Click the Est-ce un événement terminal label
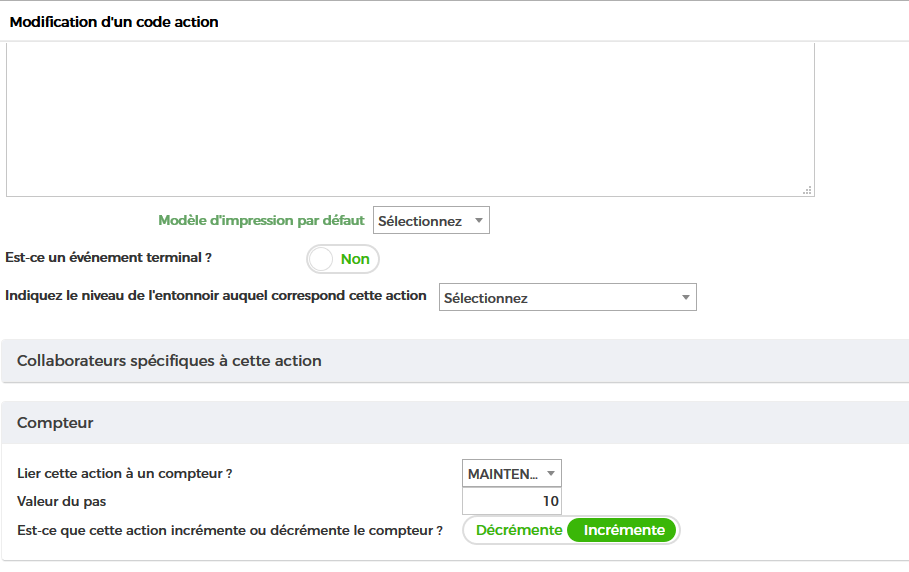 pyautogui.click(x=108, y=258)
